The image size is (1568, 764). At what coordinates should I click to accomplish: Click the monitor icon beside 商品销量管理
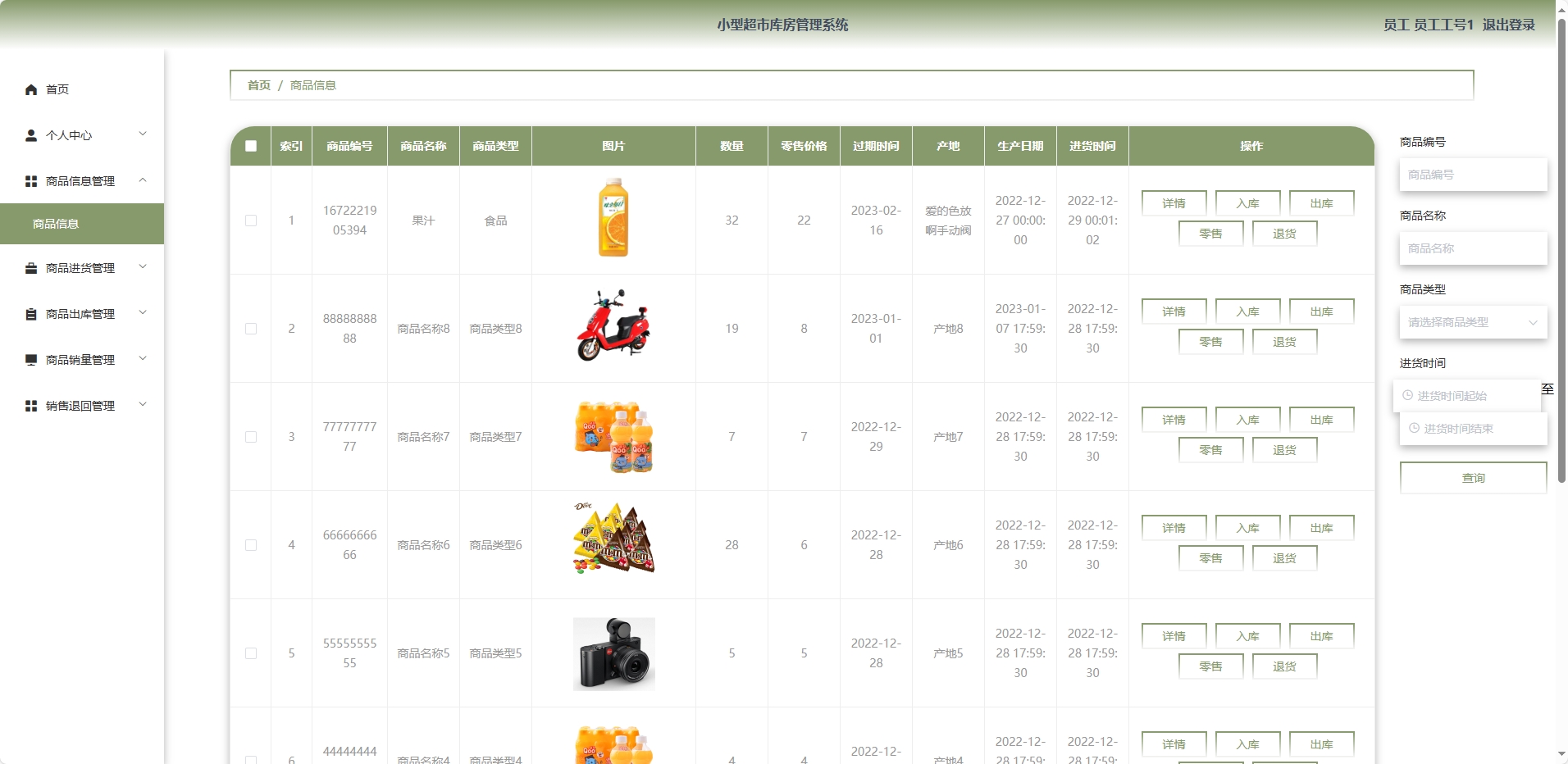pyautogui.click(x=31, y=360)
